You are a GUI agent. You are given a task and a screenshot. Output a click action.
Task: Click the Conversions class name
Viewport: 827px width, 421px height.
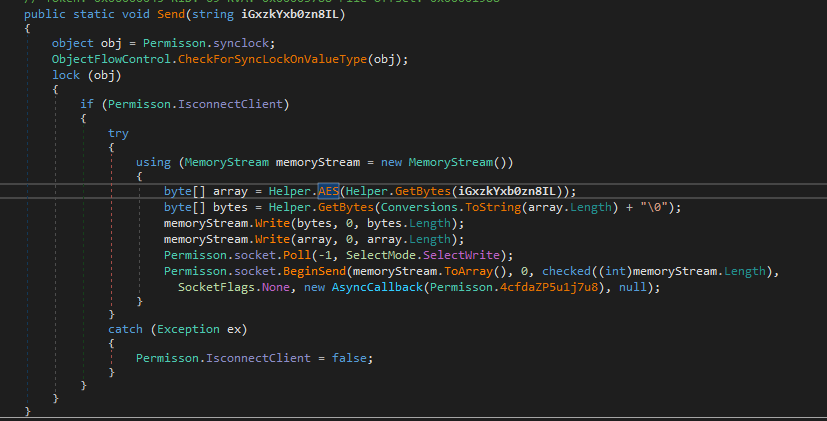[419, 207]
